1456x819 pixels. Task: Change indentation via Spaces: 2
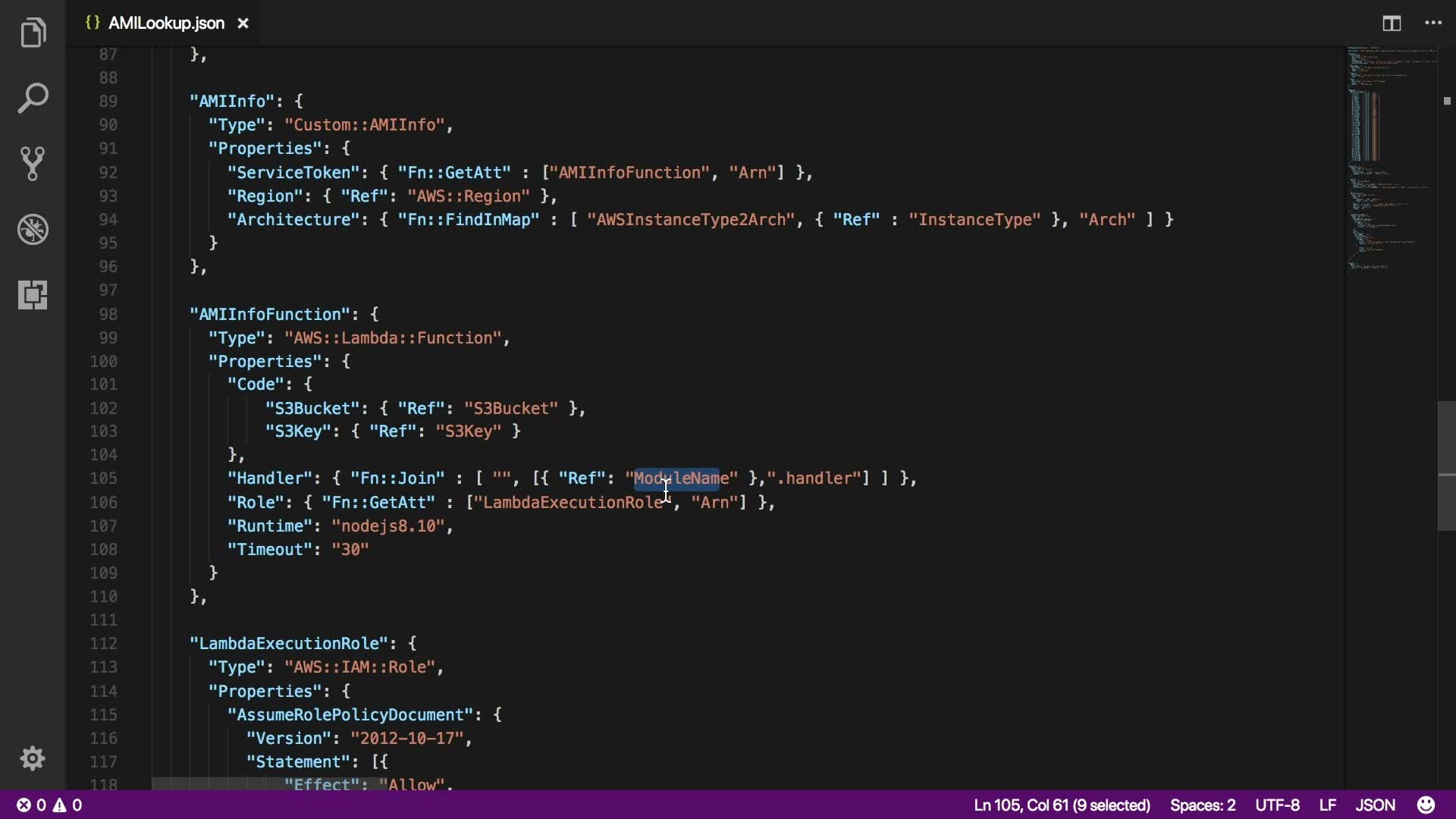click(1203, 805)
